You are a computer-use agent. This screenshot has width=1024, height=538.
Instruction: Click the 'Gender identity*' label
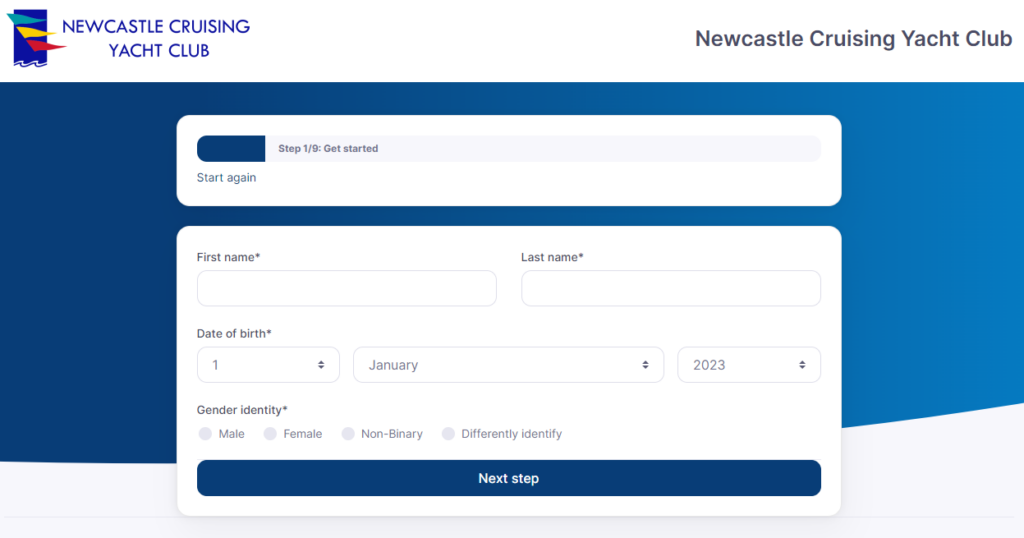(242, 410)
